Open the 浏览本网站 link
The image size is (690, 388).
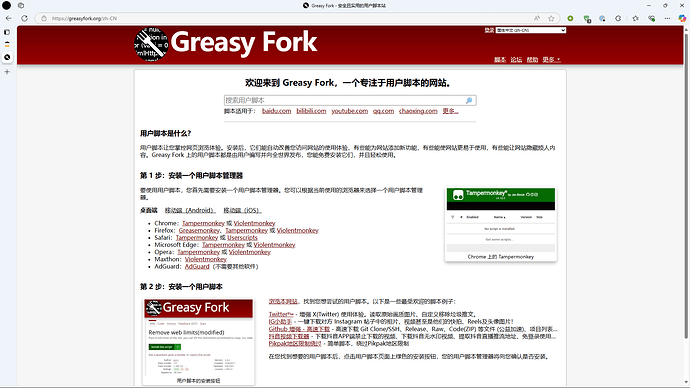coord(283,302)
